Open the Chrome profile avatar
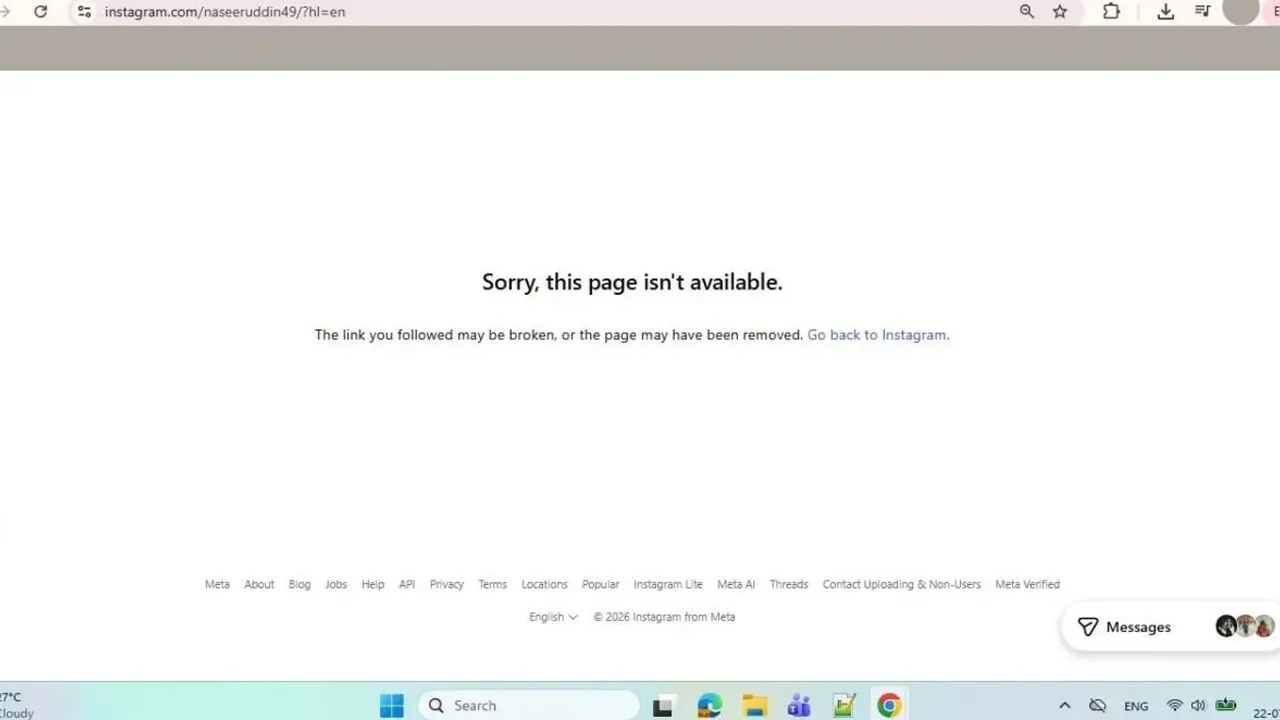Screen dimensions: 1280x720 (1241, 10)
